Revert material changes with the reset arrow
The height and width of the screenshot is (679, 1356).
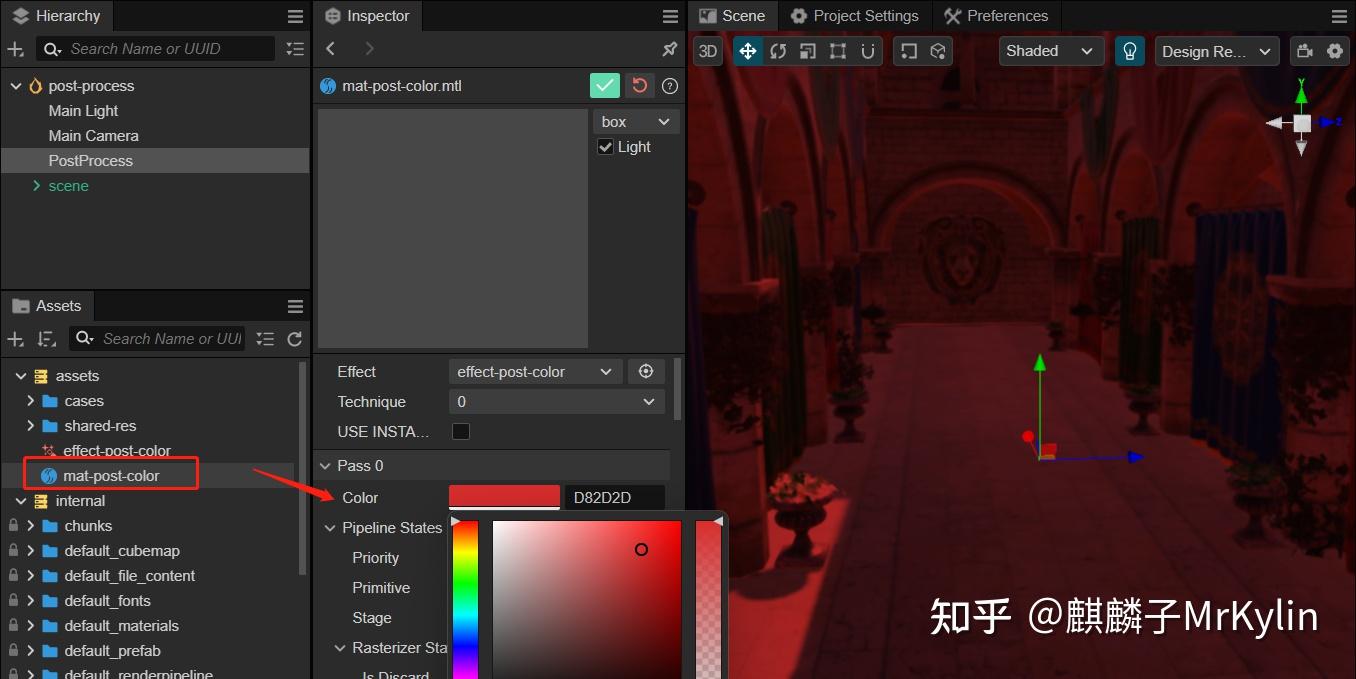pos(639,85)
